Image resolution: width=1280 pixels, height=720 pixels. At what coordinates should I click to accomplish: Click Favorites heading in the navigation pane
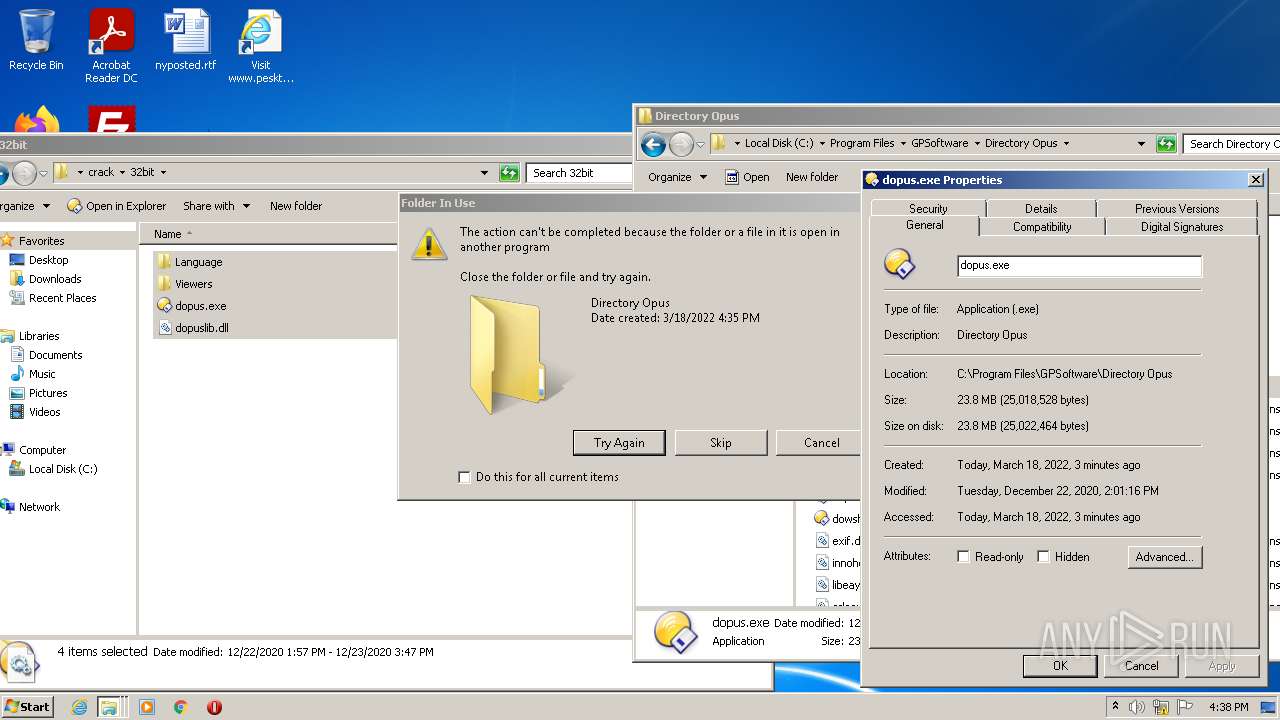pos(41,241)
